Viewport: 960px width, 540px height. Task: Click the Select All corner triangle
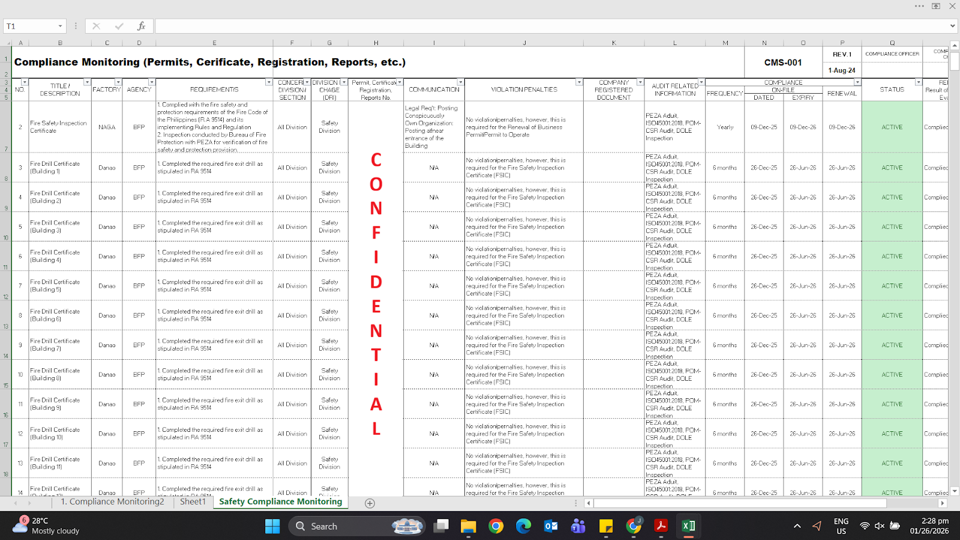point(7,43)
